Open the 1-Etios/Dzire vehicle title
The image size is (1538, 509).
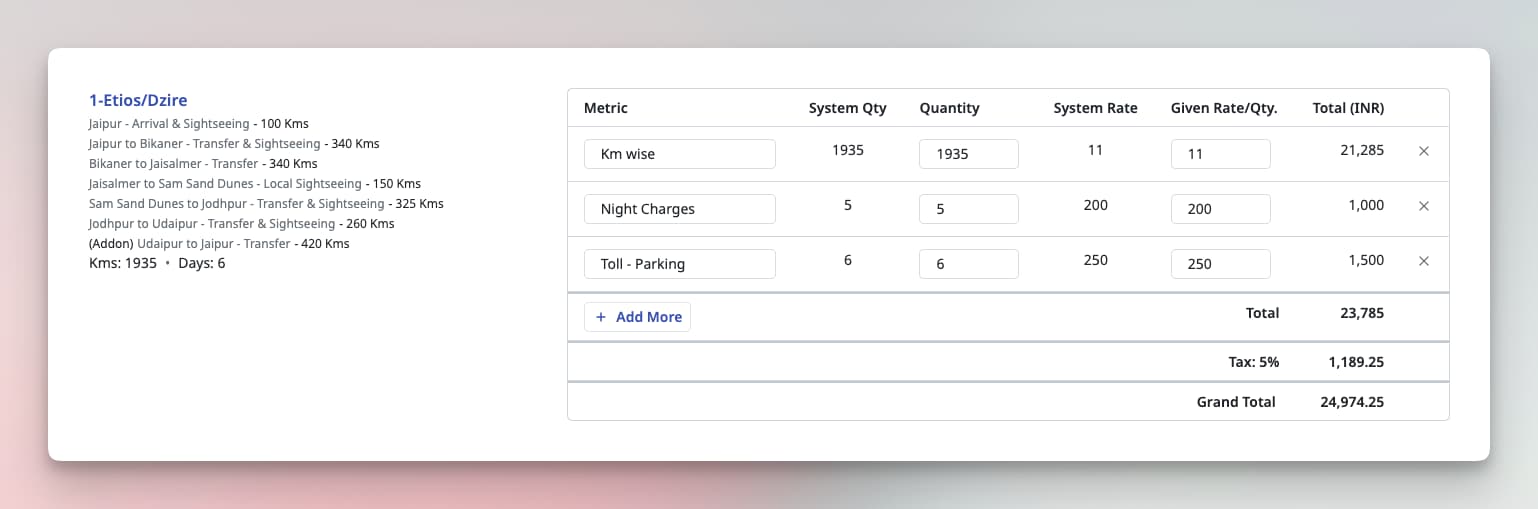[x=138, y=100]
